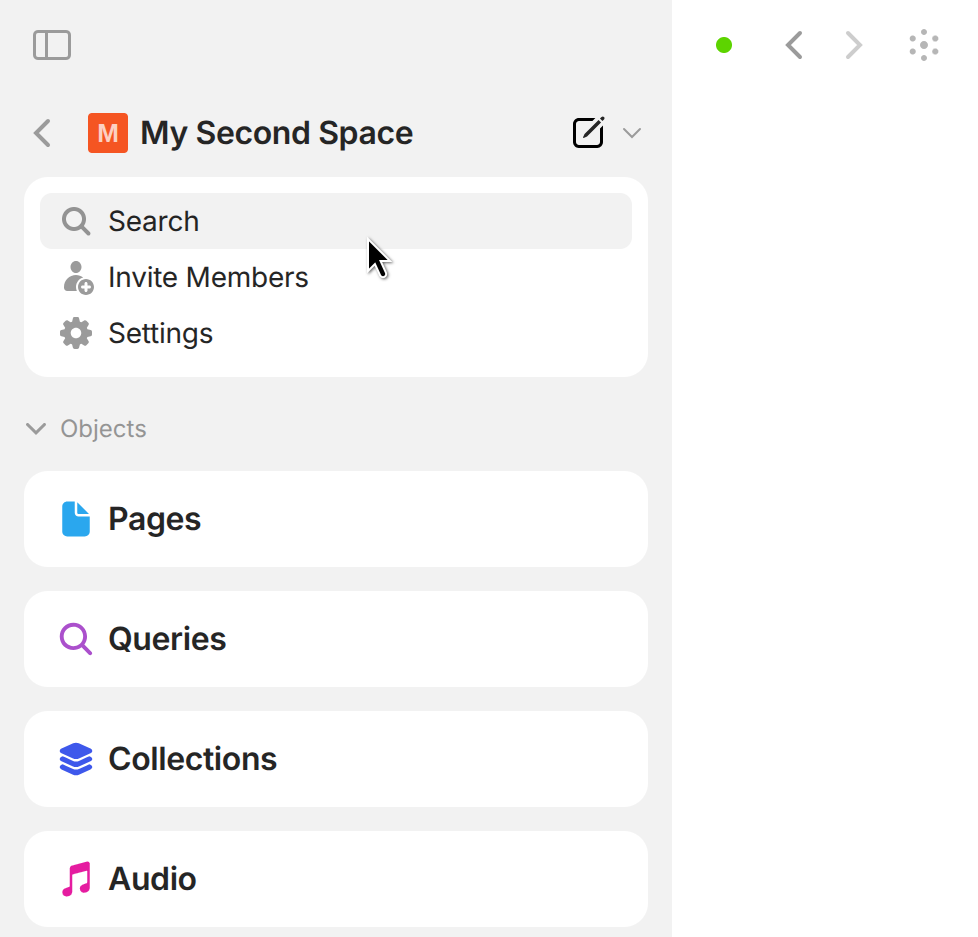Click the orange M space avatar

[x=108, y=133]
